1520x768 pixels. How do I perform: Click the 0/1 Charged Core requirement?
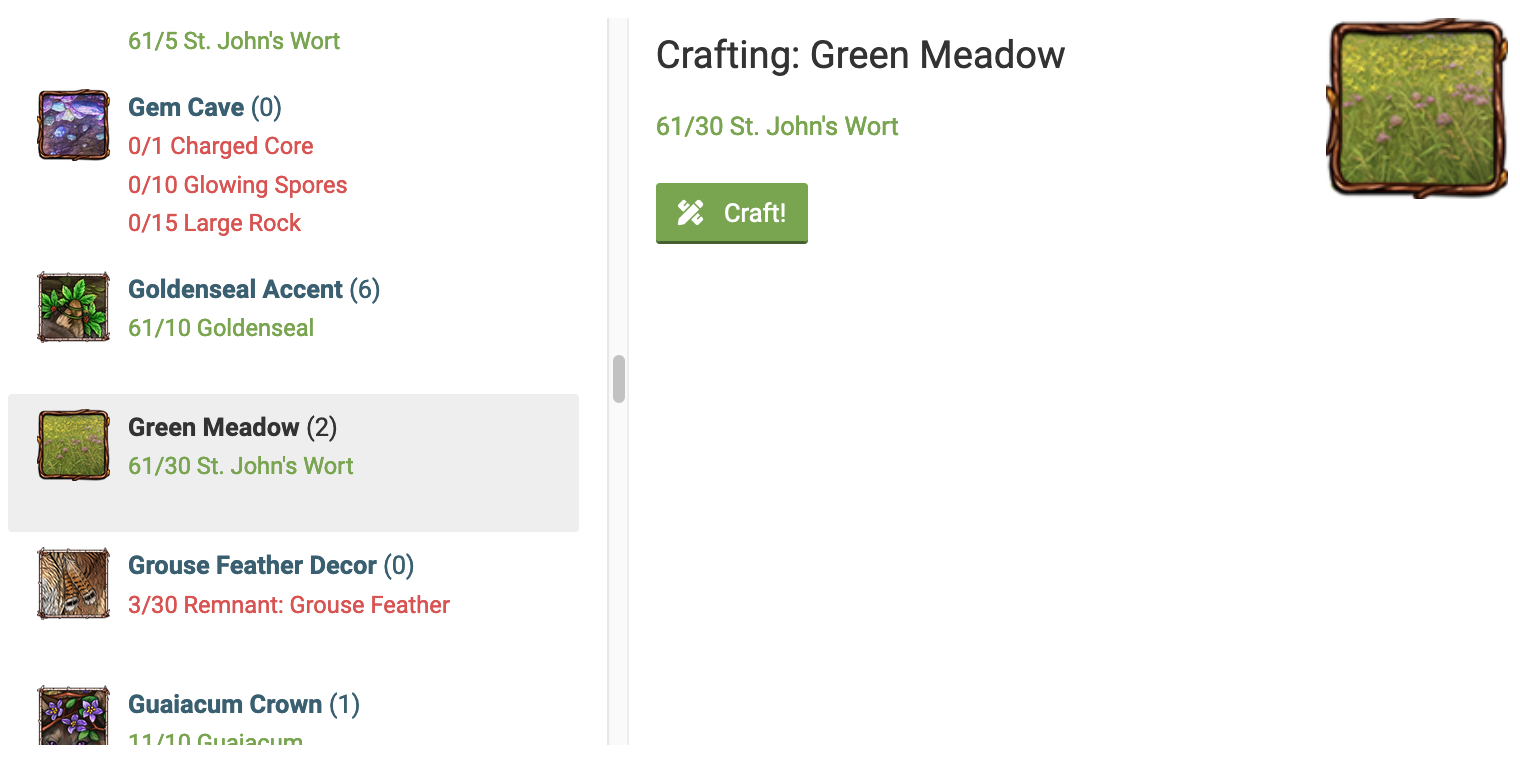point(221,146)
